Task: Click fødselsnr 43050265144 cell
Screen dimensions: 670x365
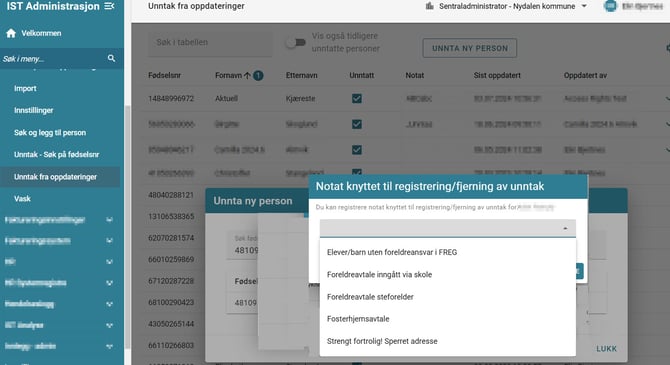Action: click(x=171, y=324)
